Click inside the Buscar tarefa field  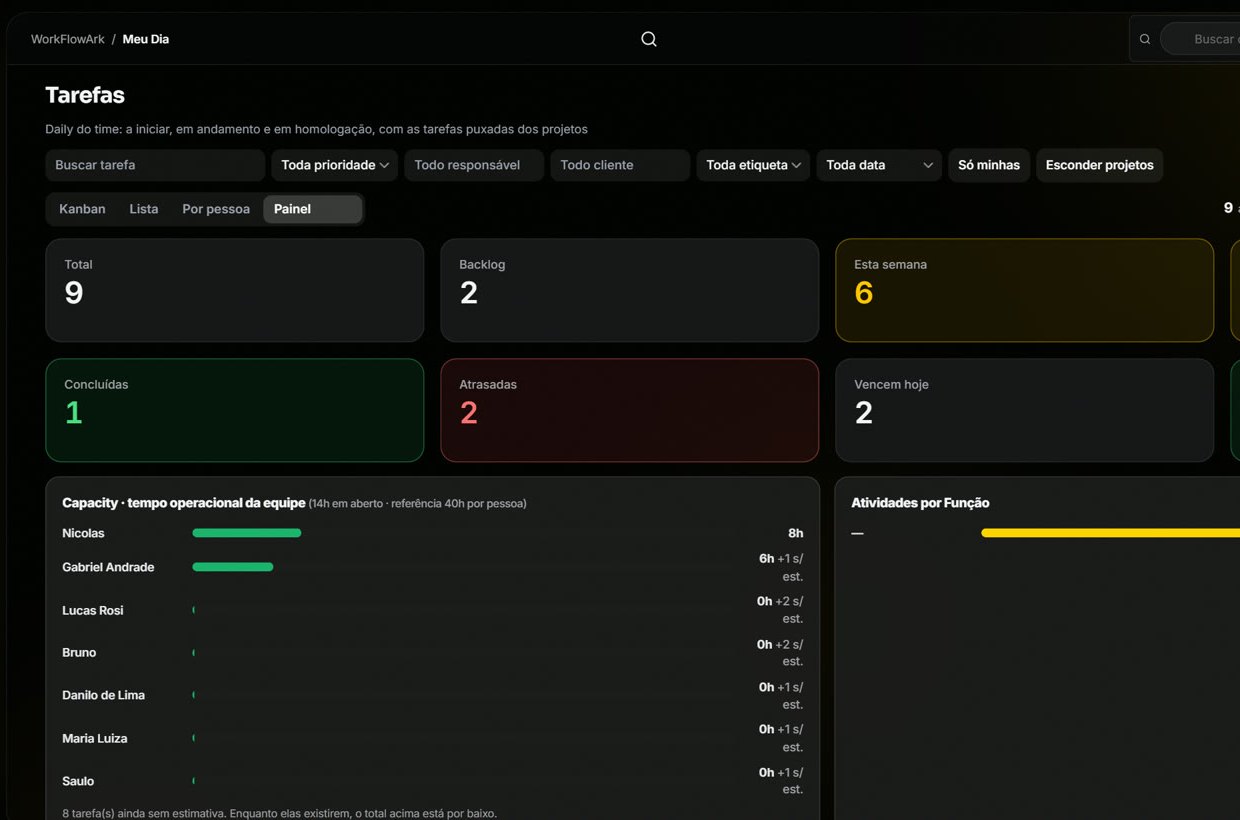tap(155, 165)
